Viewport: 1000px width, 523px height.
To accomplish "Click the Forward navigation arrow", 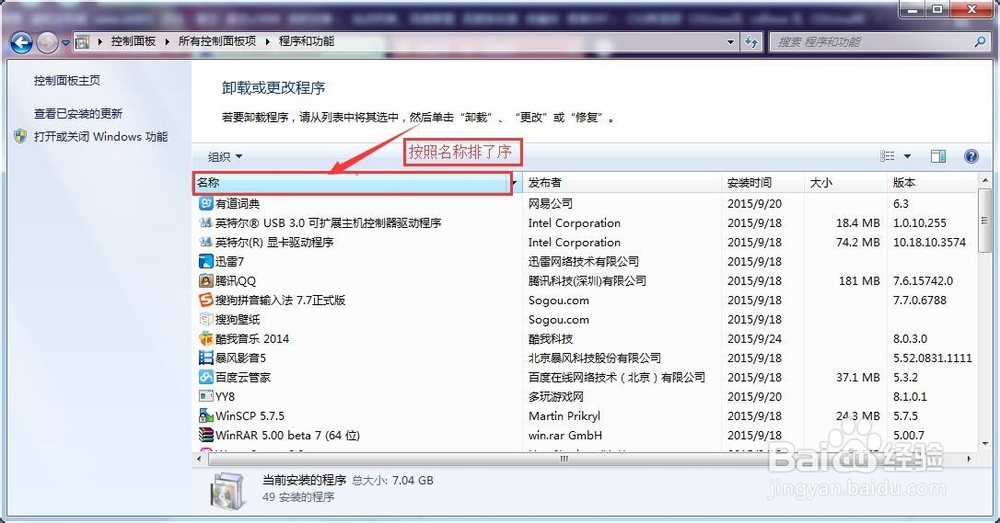I will coord(47,43).
